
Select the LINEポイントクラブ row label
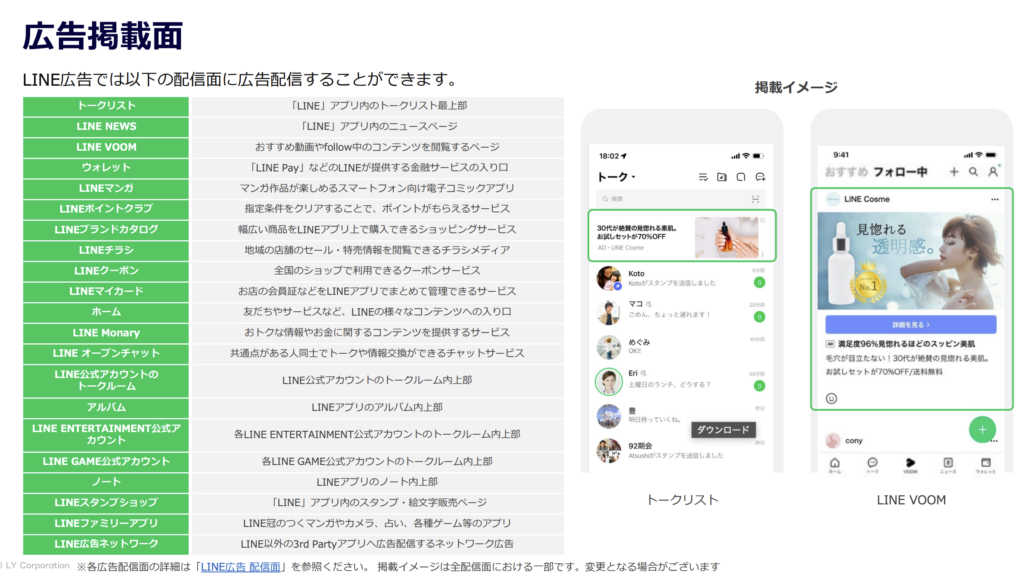106,209
